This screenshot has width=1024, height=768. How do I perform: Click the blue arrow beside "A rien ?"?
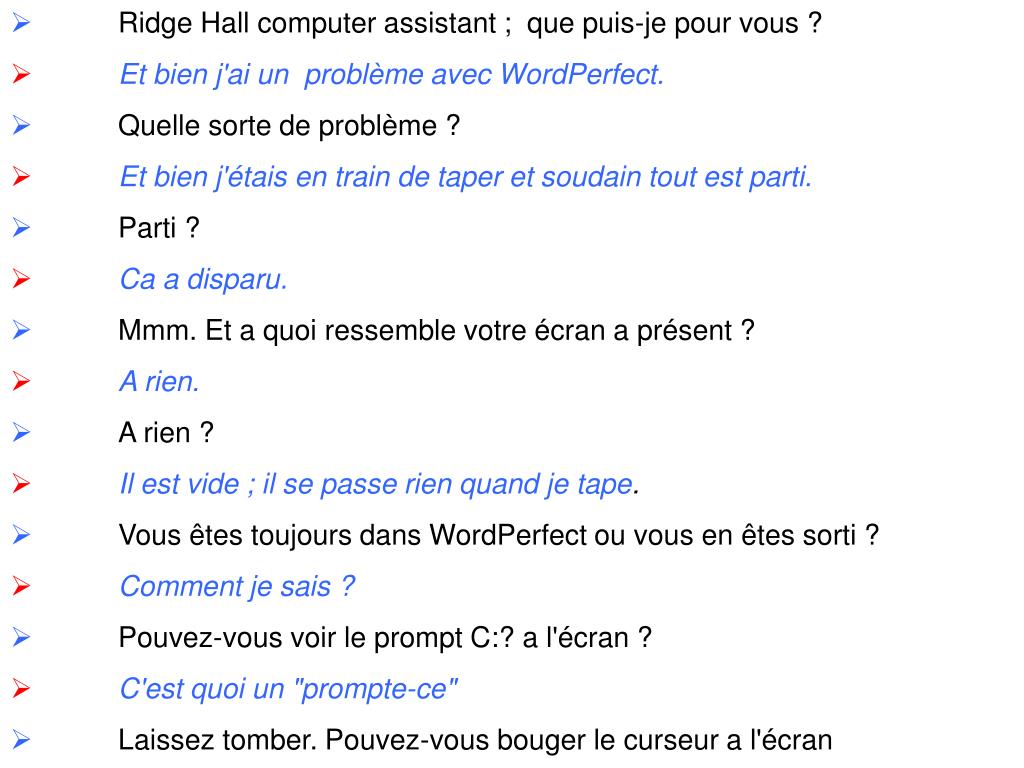click(x=21, y=433)
